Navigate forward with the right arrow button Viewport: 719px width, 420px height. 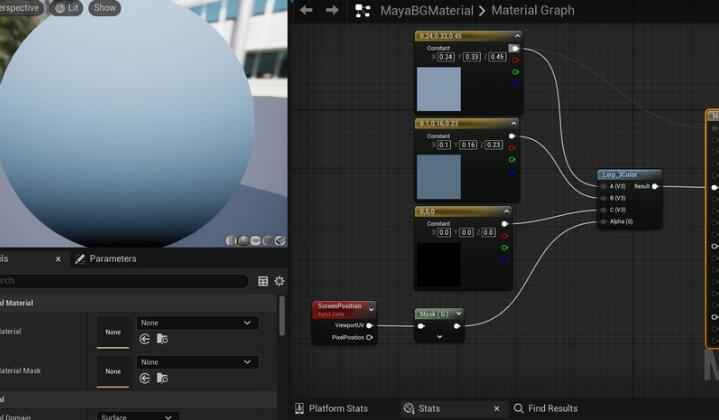[331, 10]
